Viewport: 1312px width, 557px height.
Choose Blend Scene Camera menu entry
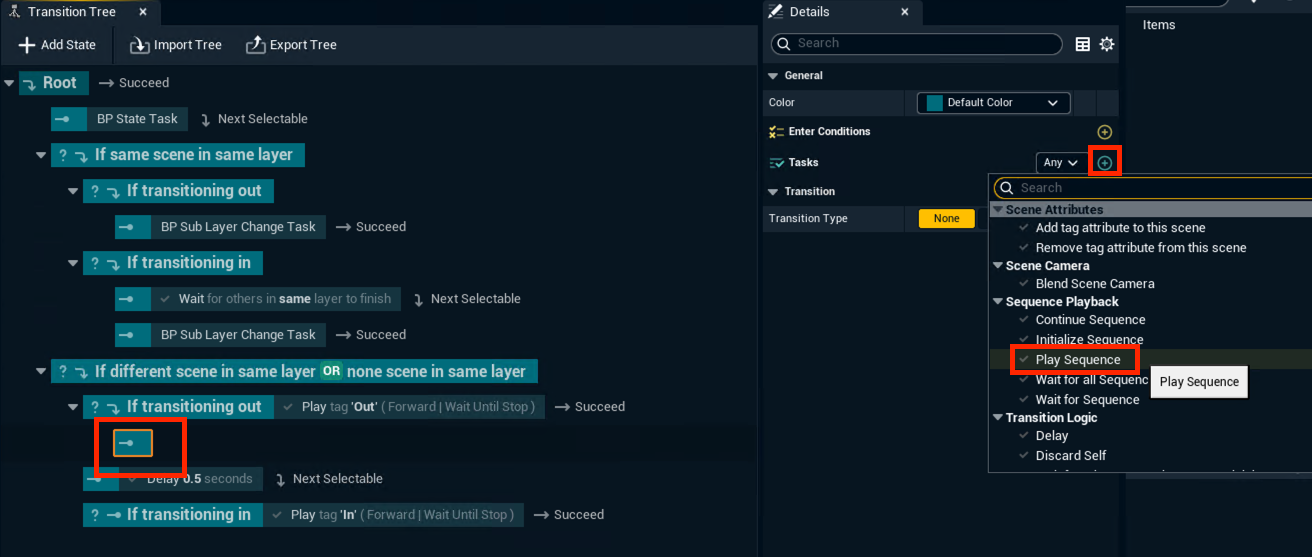1094,284
